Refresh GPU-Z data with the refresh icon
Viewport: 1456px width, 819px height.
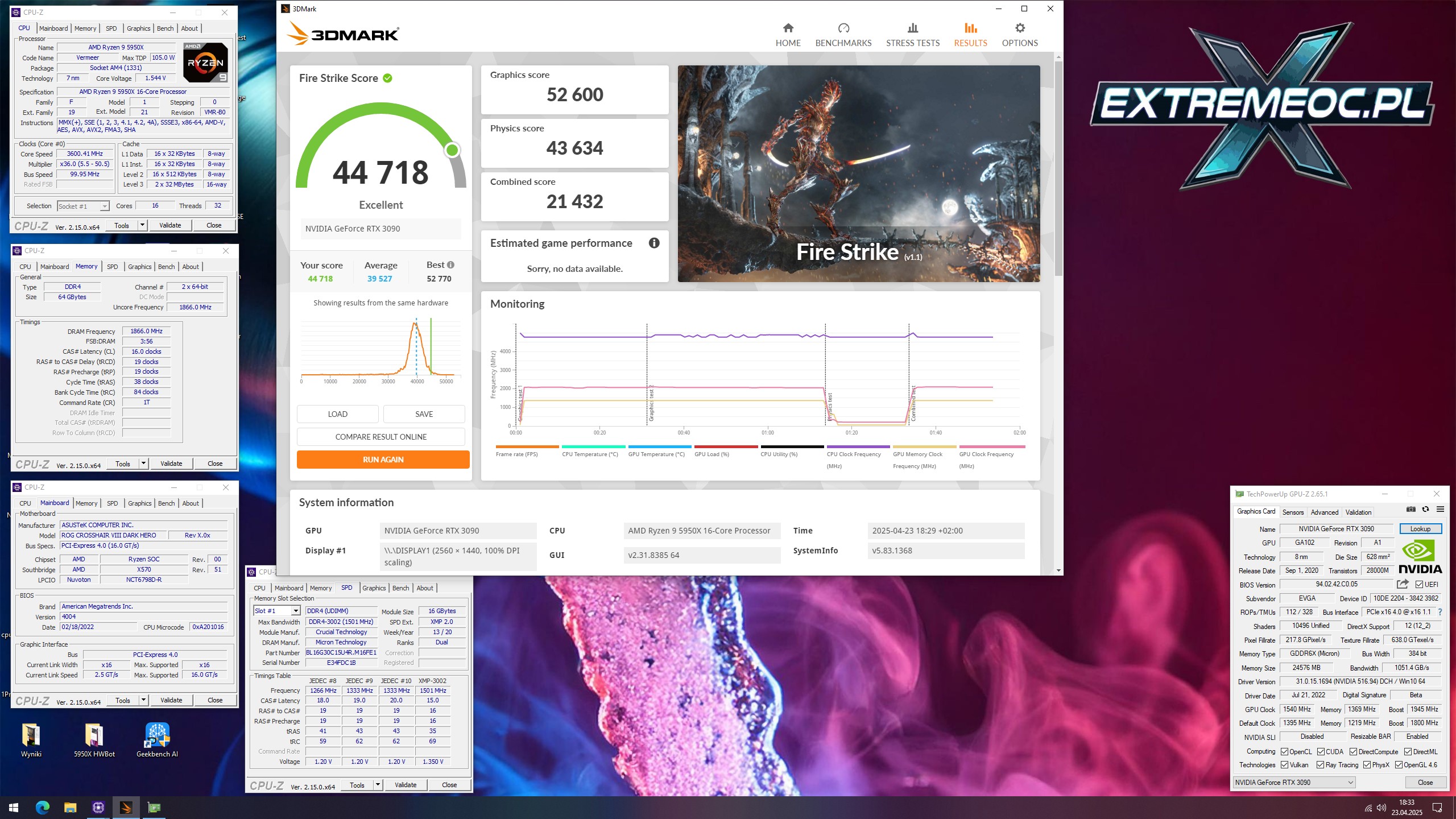coord(1425,509)
